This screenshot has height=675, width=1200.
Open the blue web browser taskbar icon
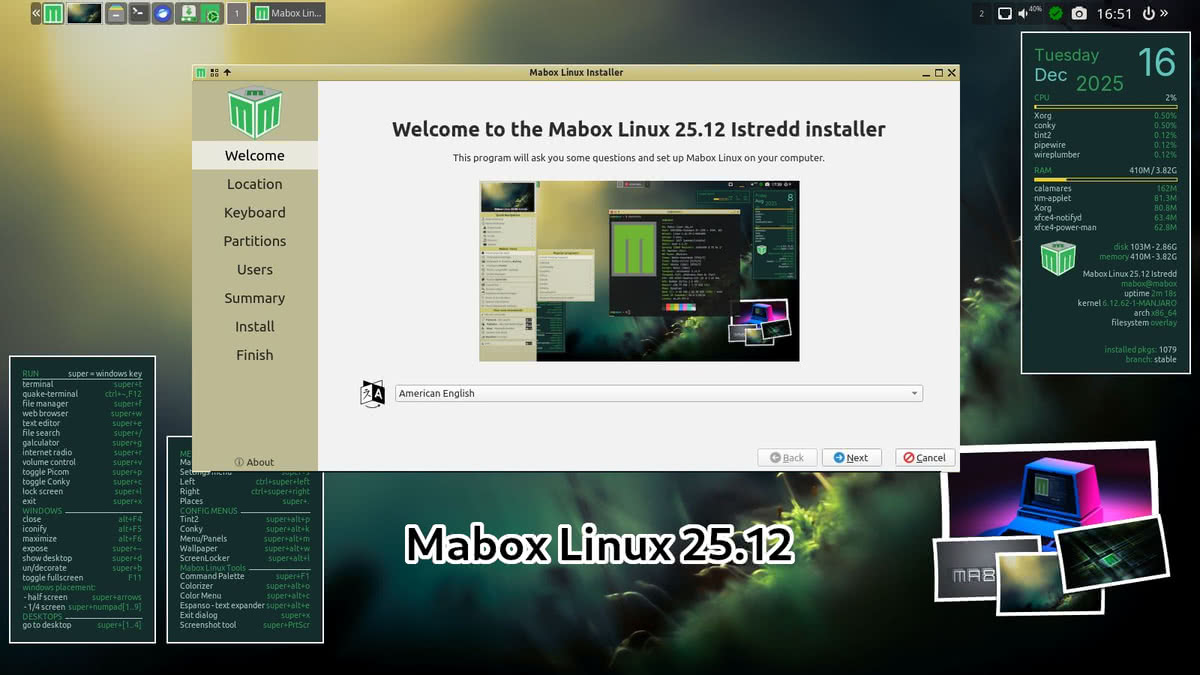click(162, 13)
